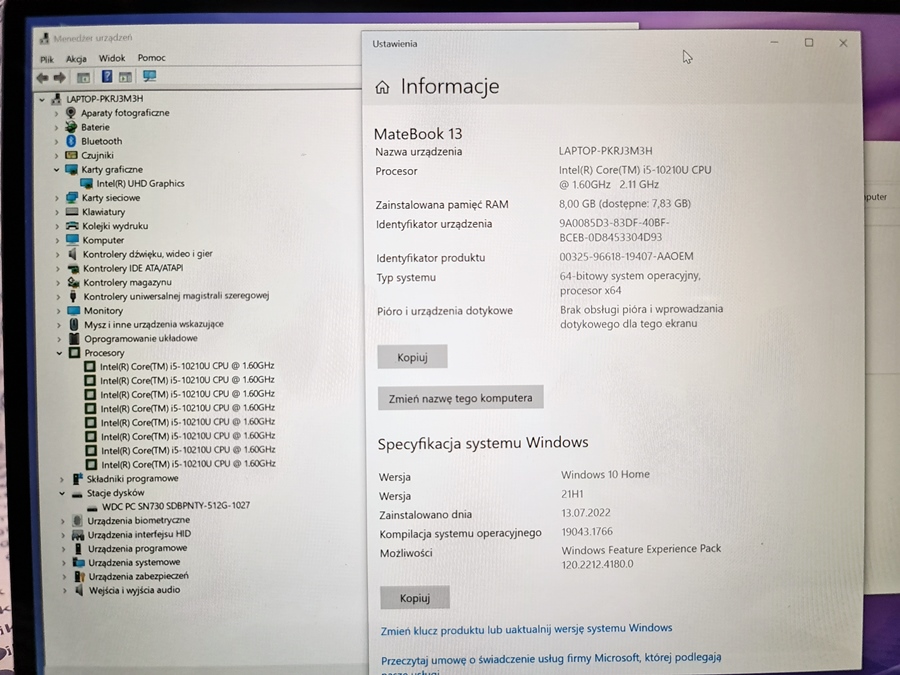900x675 pixels.
Task: Select the Klawiatury keyboard icon
Action: click(72, 212)
